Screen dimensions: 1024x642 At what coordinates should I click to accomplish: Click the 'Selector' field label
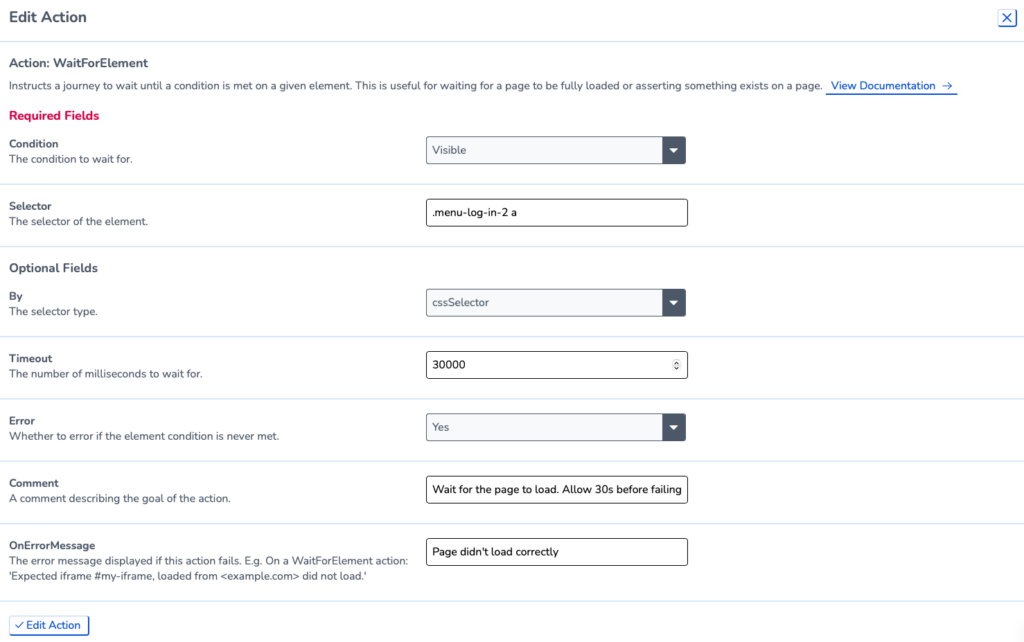tap(30, 206)
